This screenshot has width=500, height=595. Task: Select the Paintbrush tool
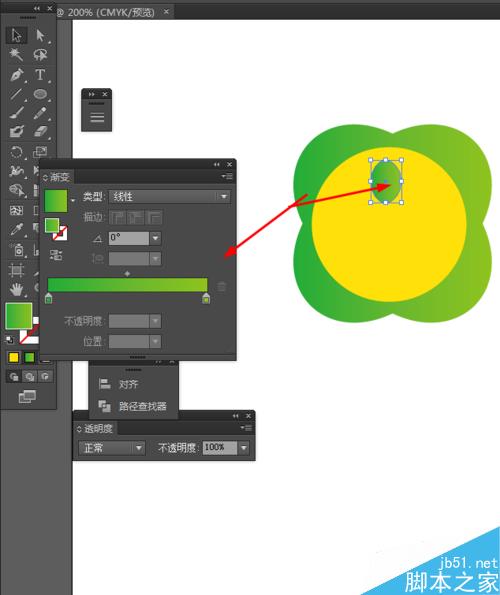click(x=16, y=113)
